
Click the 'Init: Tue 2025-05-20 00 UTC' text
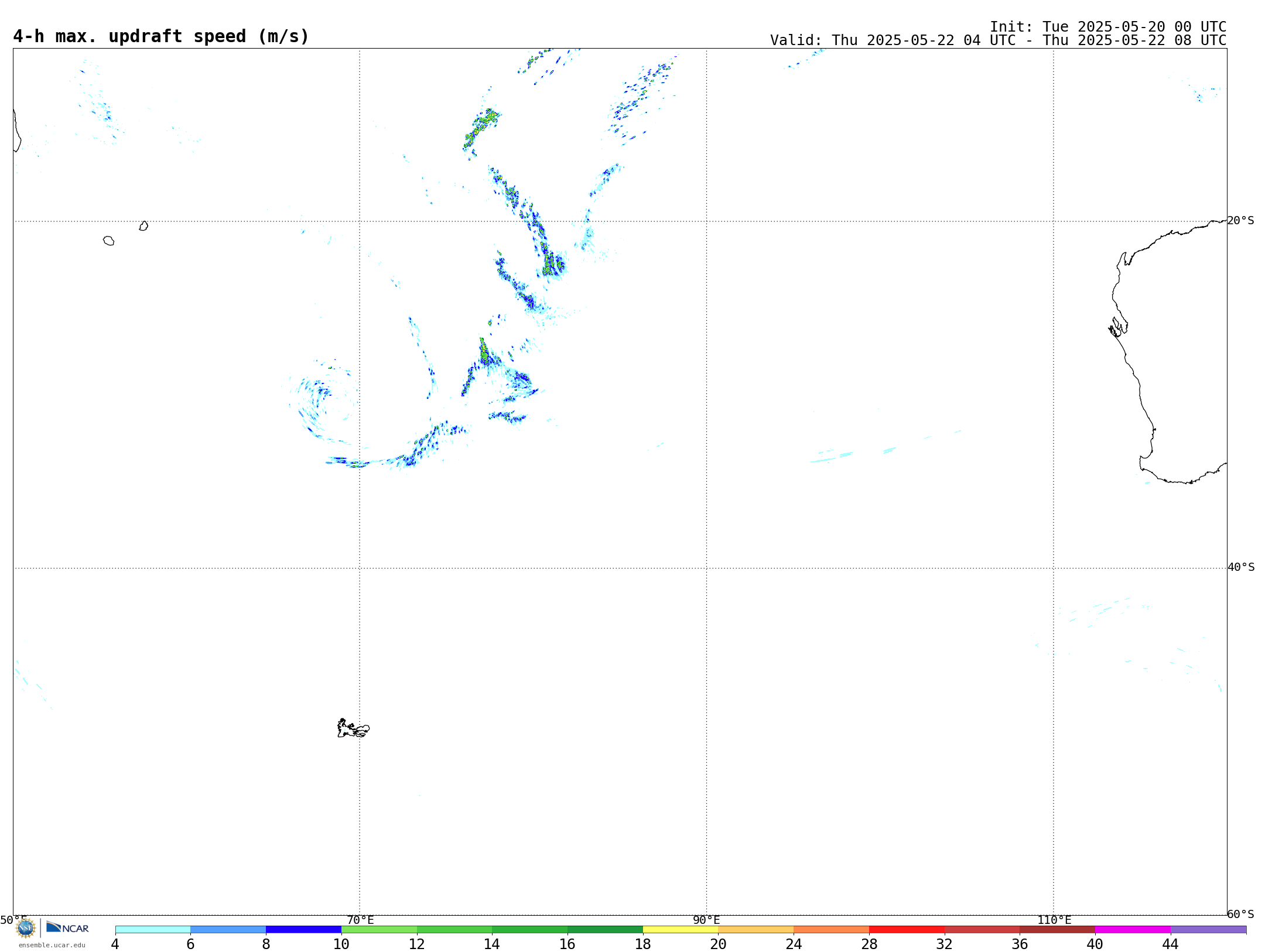[x=1108, y=27]
